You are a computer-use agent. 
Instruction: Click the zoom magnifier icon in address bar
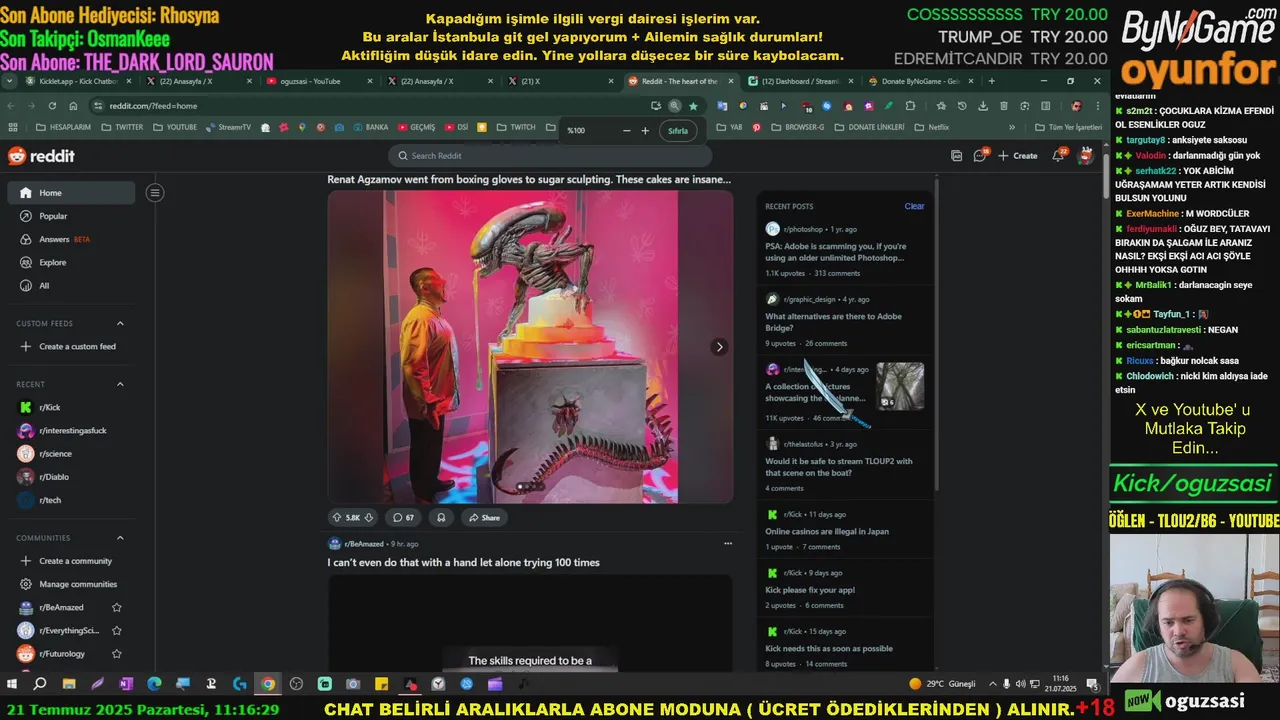(675, 105)
